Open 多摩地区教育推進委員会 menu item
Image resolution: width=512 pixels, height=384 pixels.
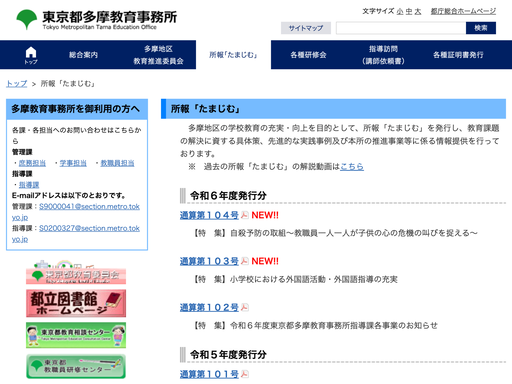coord(158,55)
